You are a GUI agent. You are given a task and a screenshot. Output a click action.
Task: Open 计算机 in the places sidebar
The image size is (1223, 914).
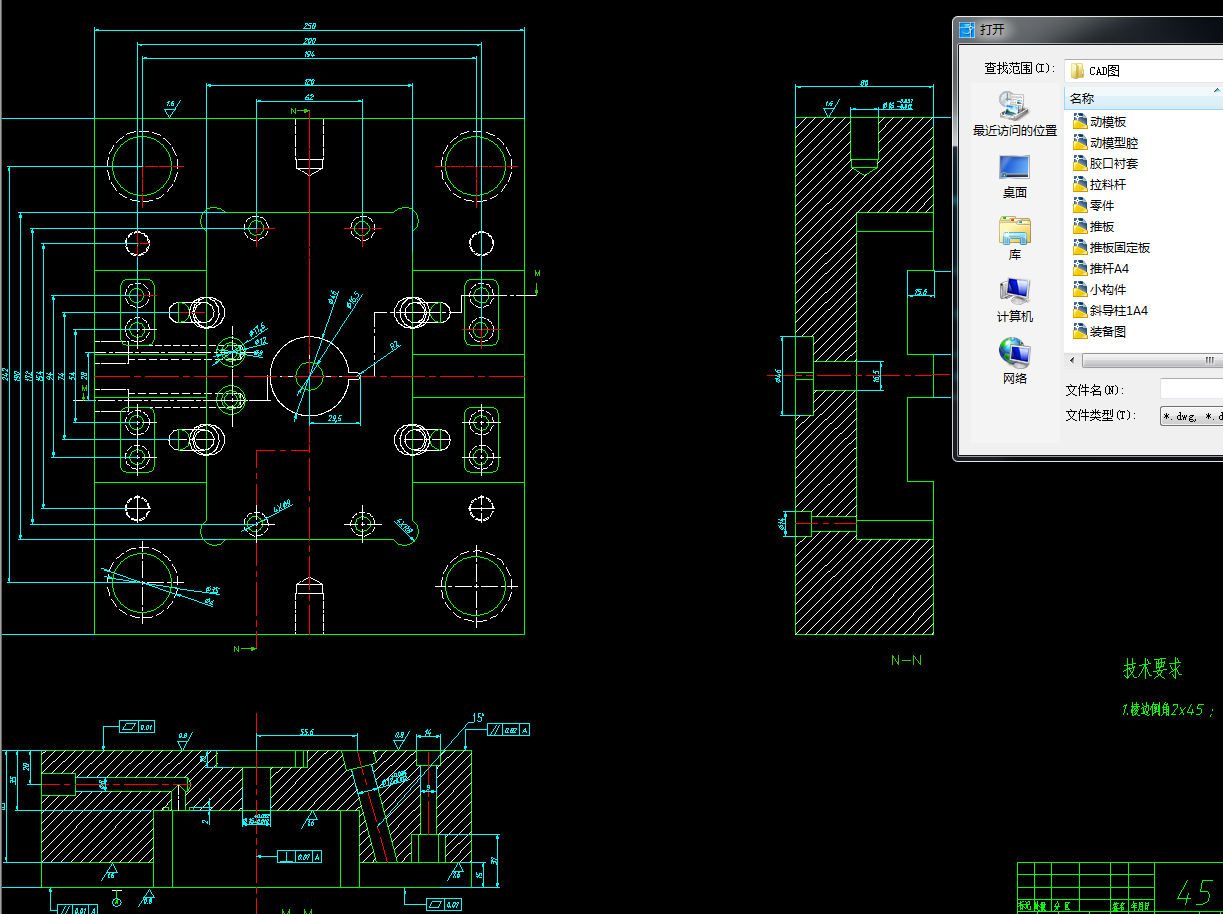[1014, 300]
